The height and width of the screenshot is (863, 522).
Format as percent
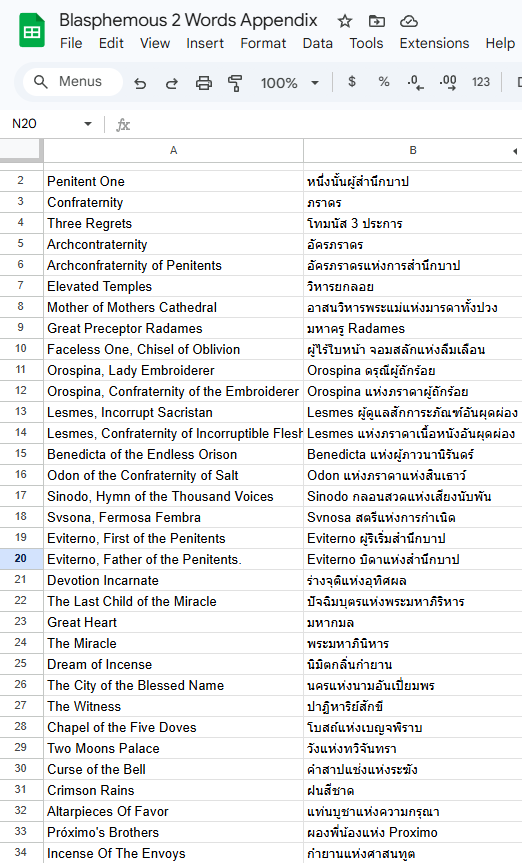click(x=384, y=82)
